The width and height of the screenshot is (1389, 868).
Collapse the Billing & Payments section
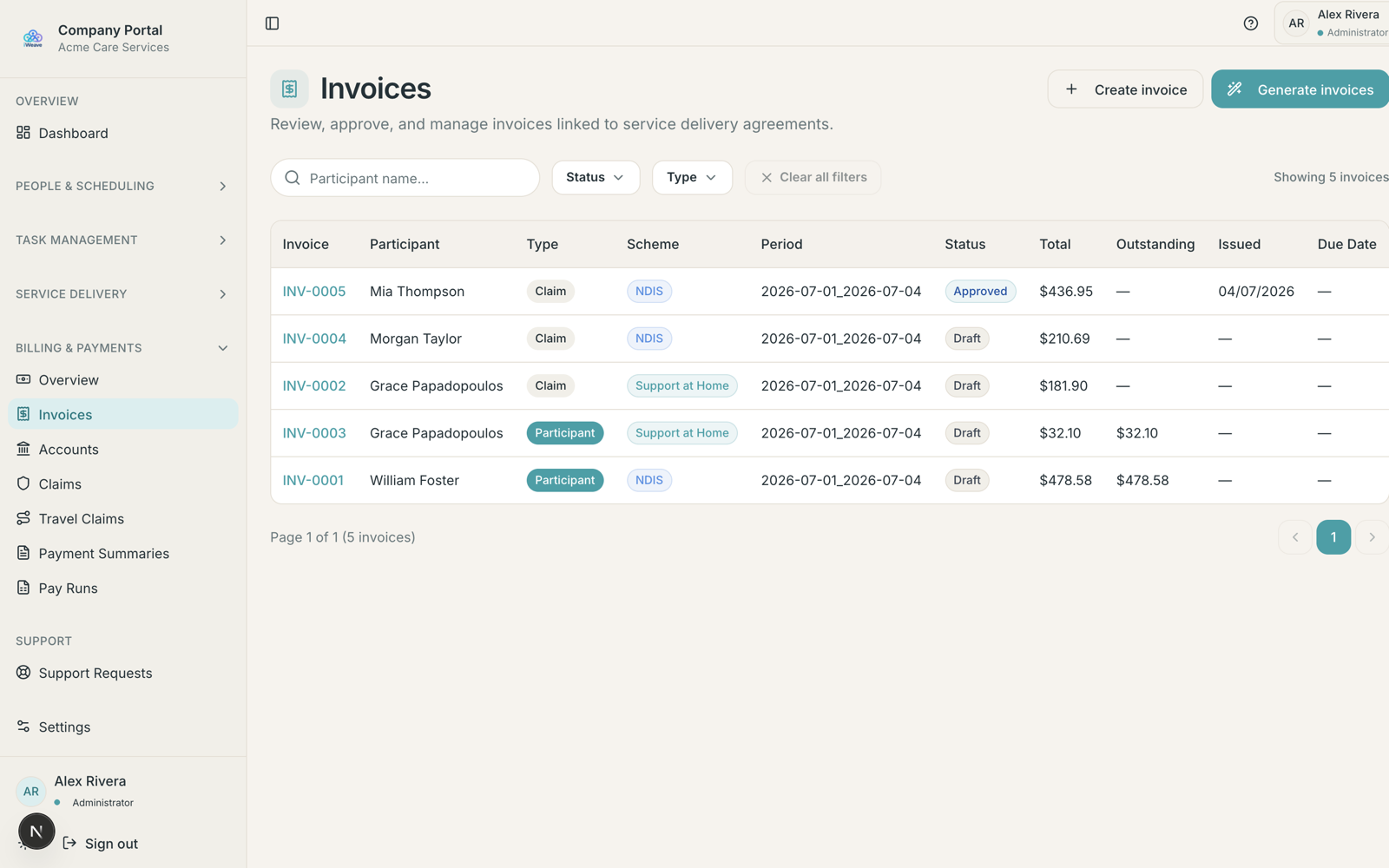[122, 347]
